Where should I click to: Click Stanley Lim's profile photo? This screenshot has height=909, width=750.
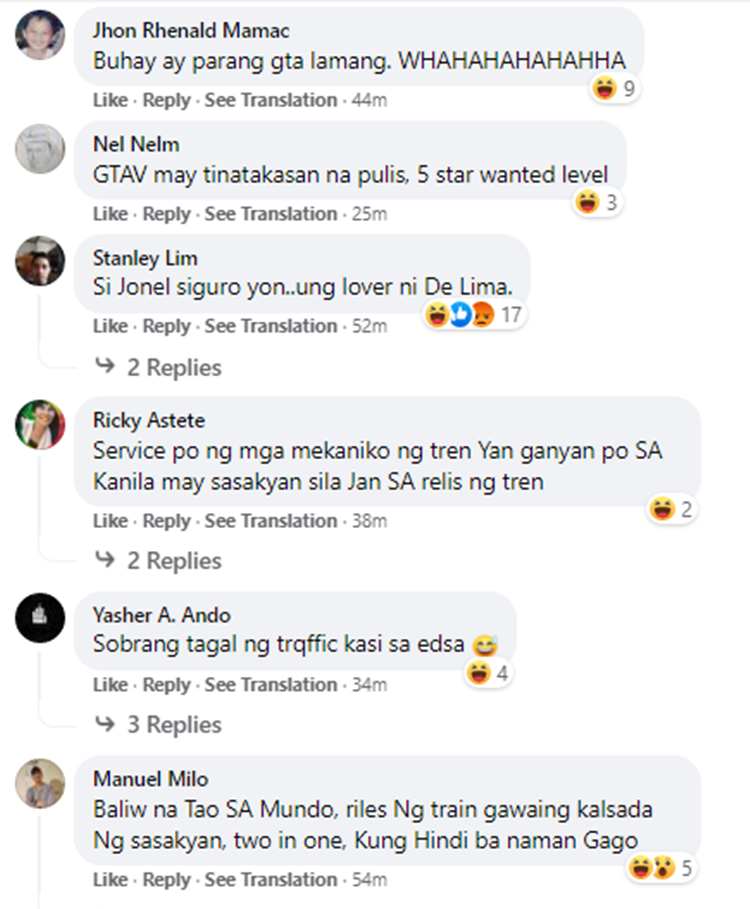point(40,261)
